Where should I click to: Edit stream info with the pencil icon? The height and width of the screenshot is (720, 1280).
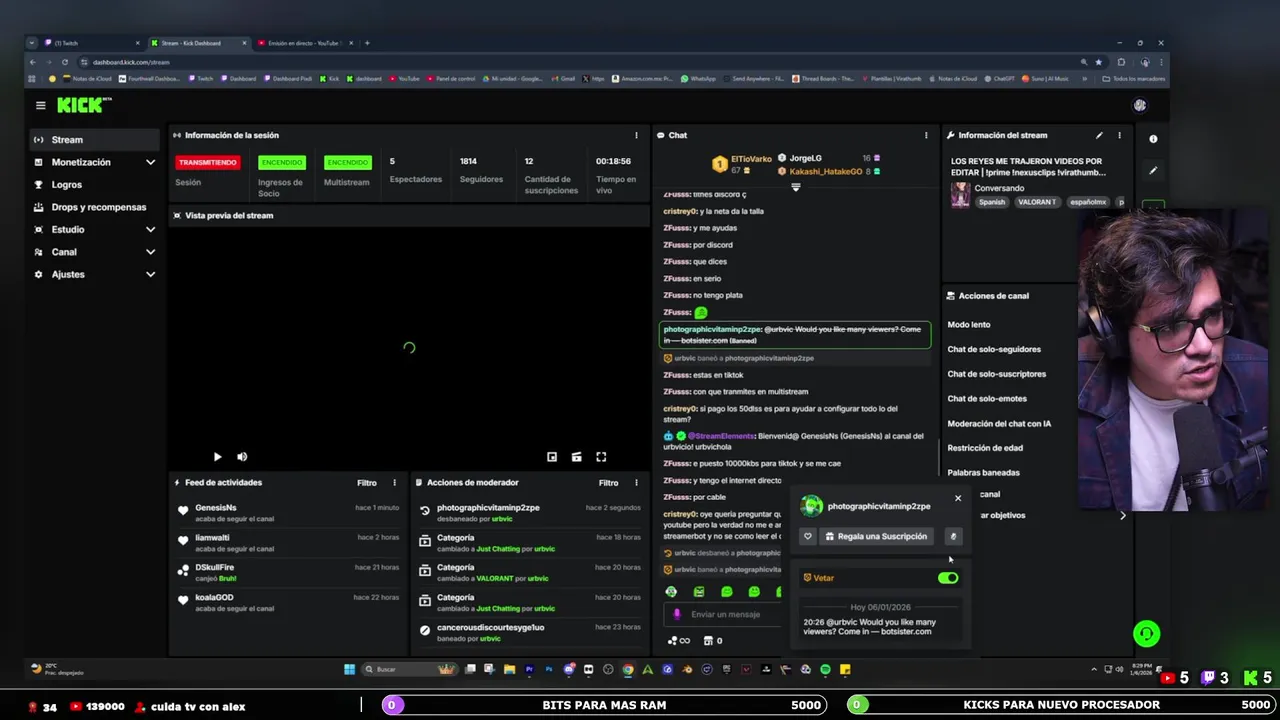click(x=1099, y=135)
